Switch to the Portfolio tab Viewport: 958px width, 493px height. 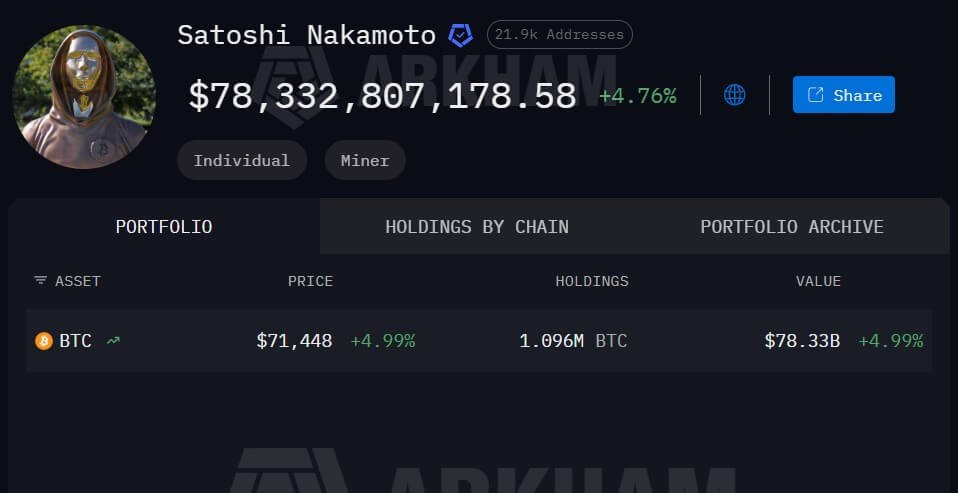(164, 227)
